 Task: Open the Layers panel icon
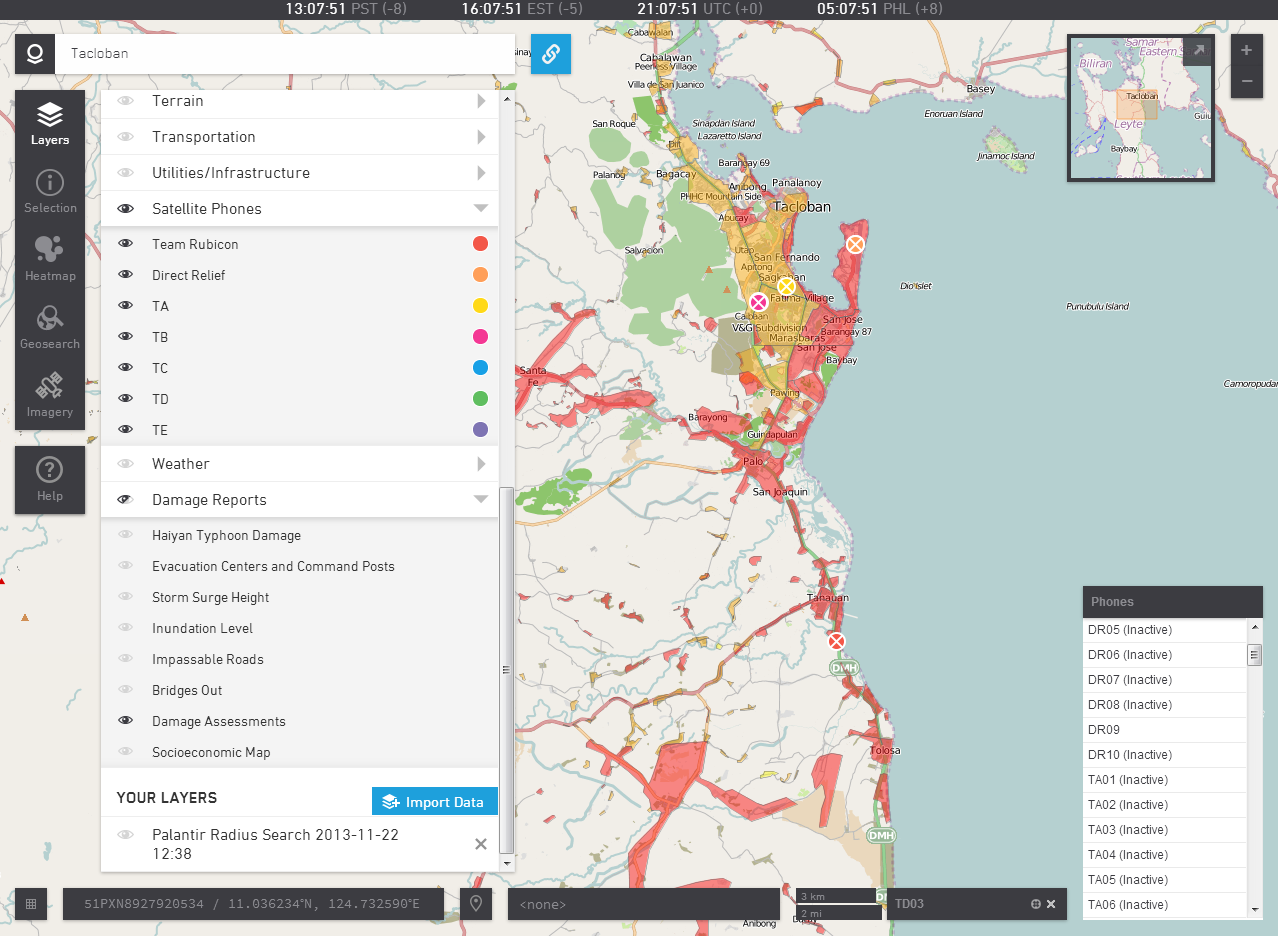50,123
